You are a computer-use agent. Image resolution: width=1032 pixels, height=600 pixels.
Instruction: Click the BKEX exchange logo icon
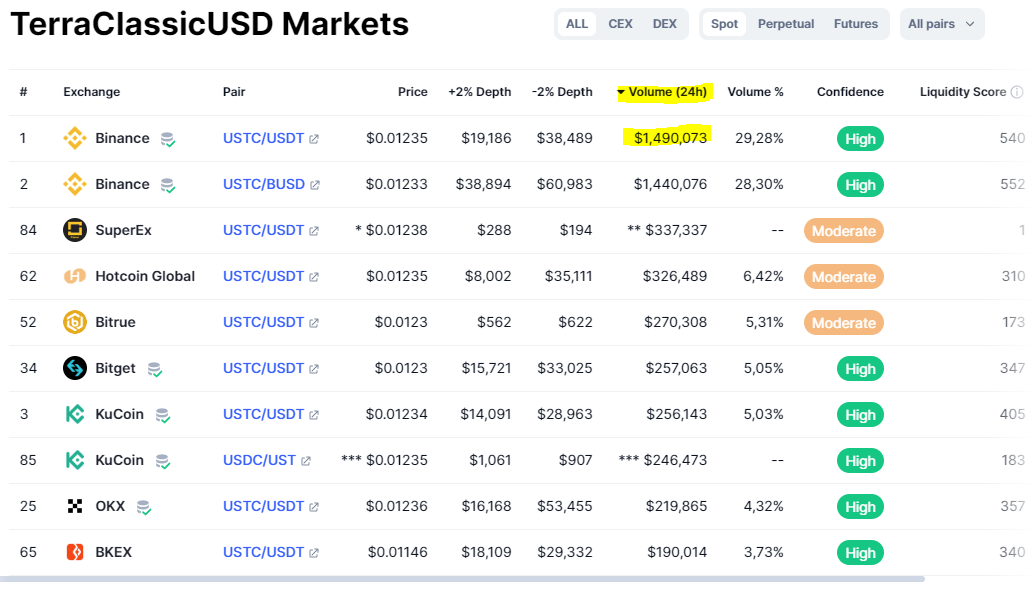click(x=75, y=553)
